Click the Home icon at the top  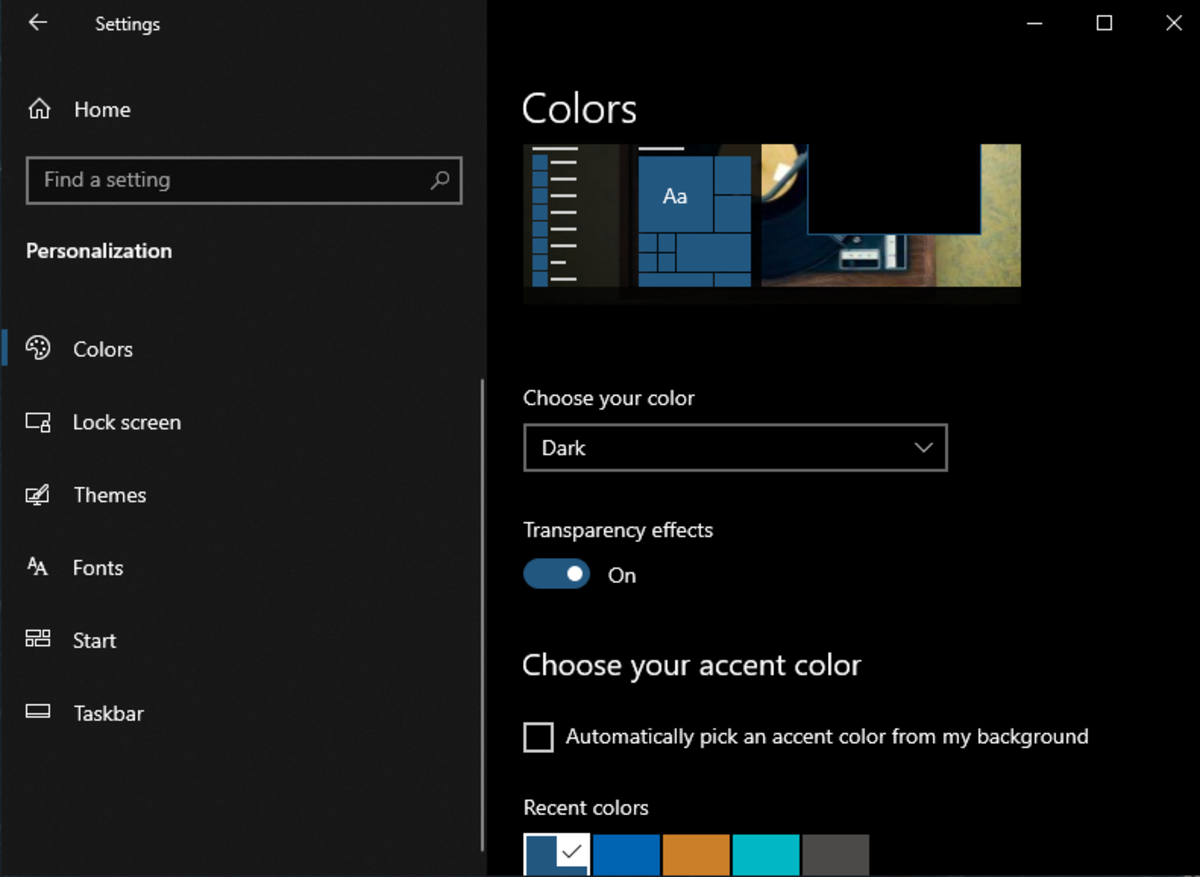click(x=38, y=109)
